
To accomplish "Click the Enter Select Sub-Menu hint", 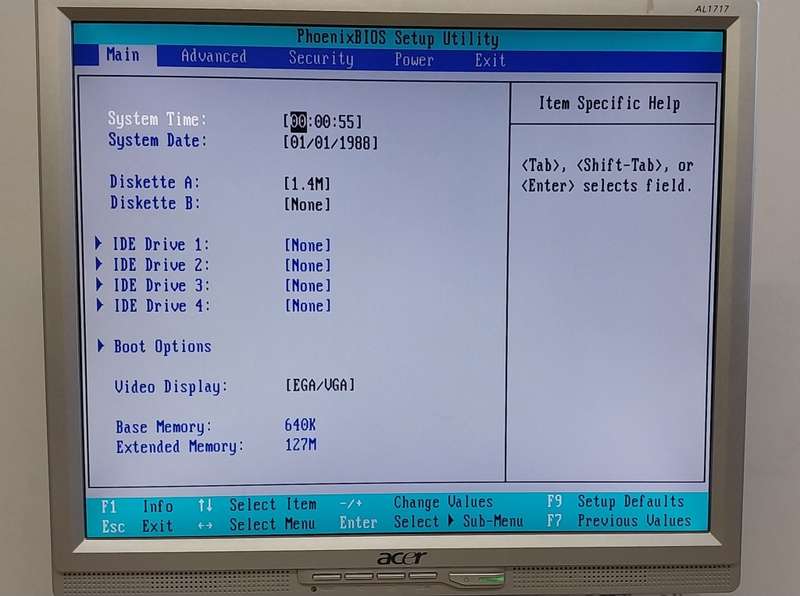I will click(x=431, y=522).
